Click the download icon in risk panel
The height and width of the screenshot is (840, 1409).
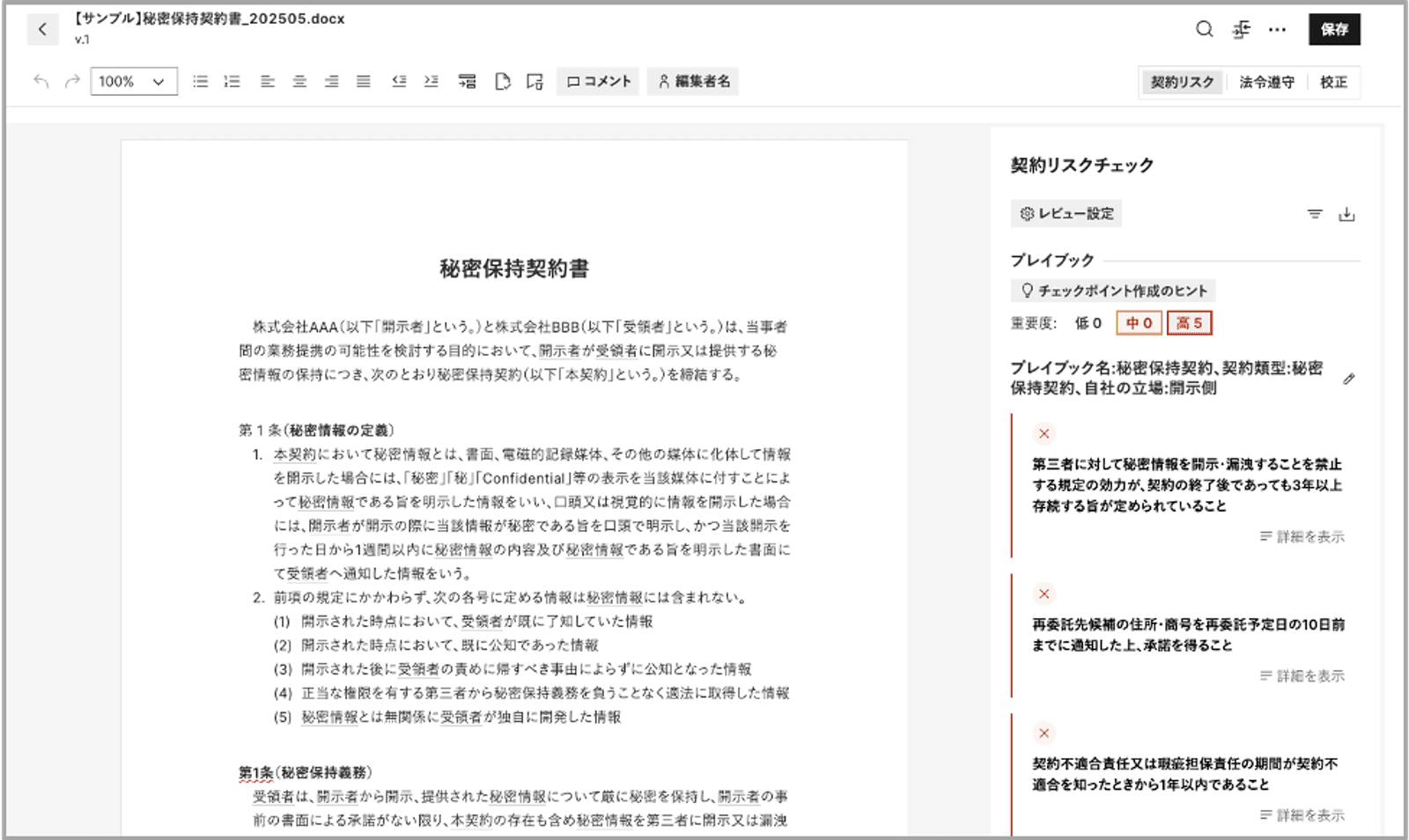(x=1346, y=214)
